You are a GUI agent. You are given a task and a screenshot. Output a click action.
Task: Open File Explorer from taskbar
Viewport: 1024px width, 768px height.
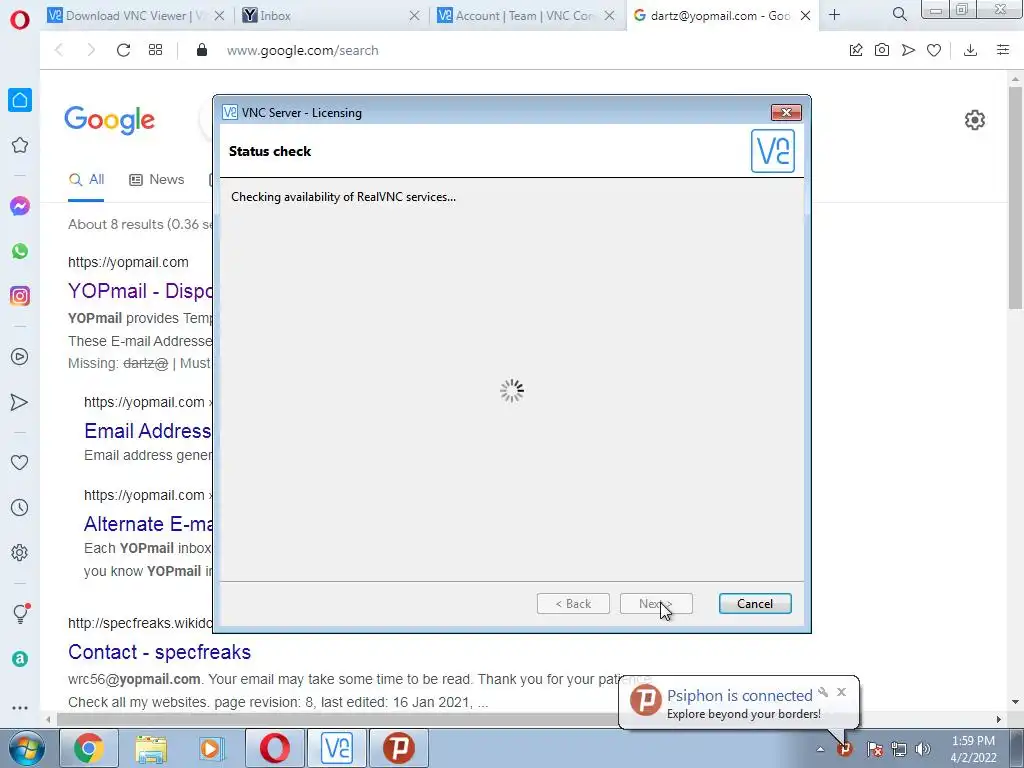(x=151, y=748)
